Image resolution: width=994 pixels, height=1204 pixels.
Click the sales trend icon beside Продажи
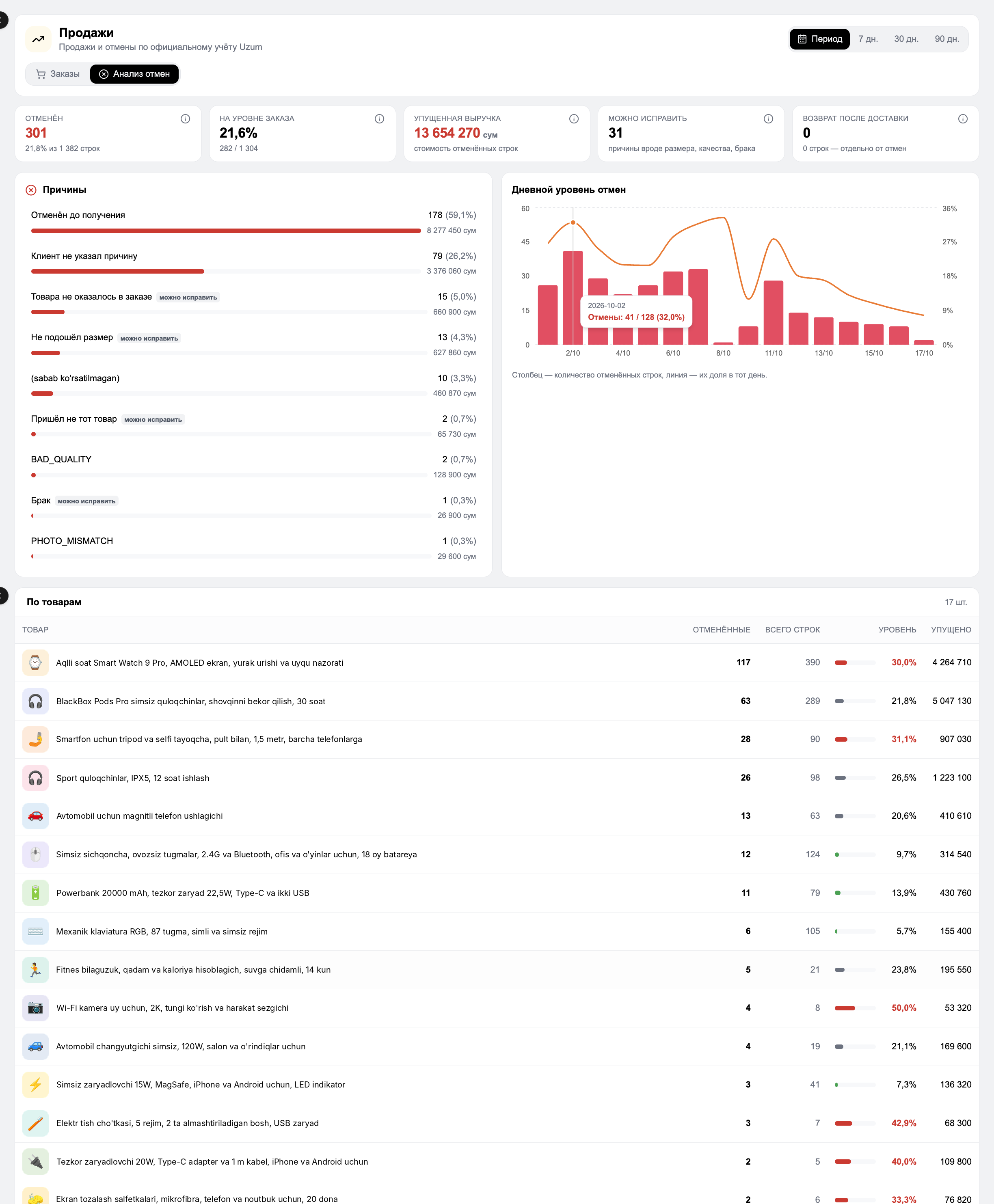click(38, 39)
